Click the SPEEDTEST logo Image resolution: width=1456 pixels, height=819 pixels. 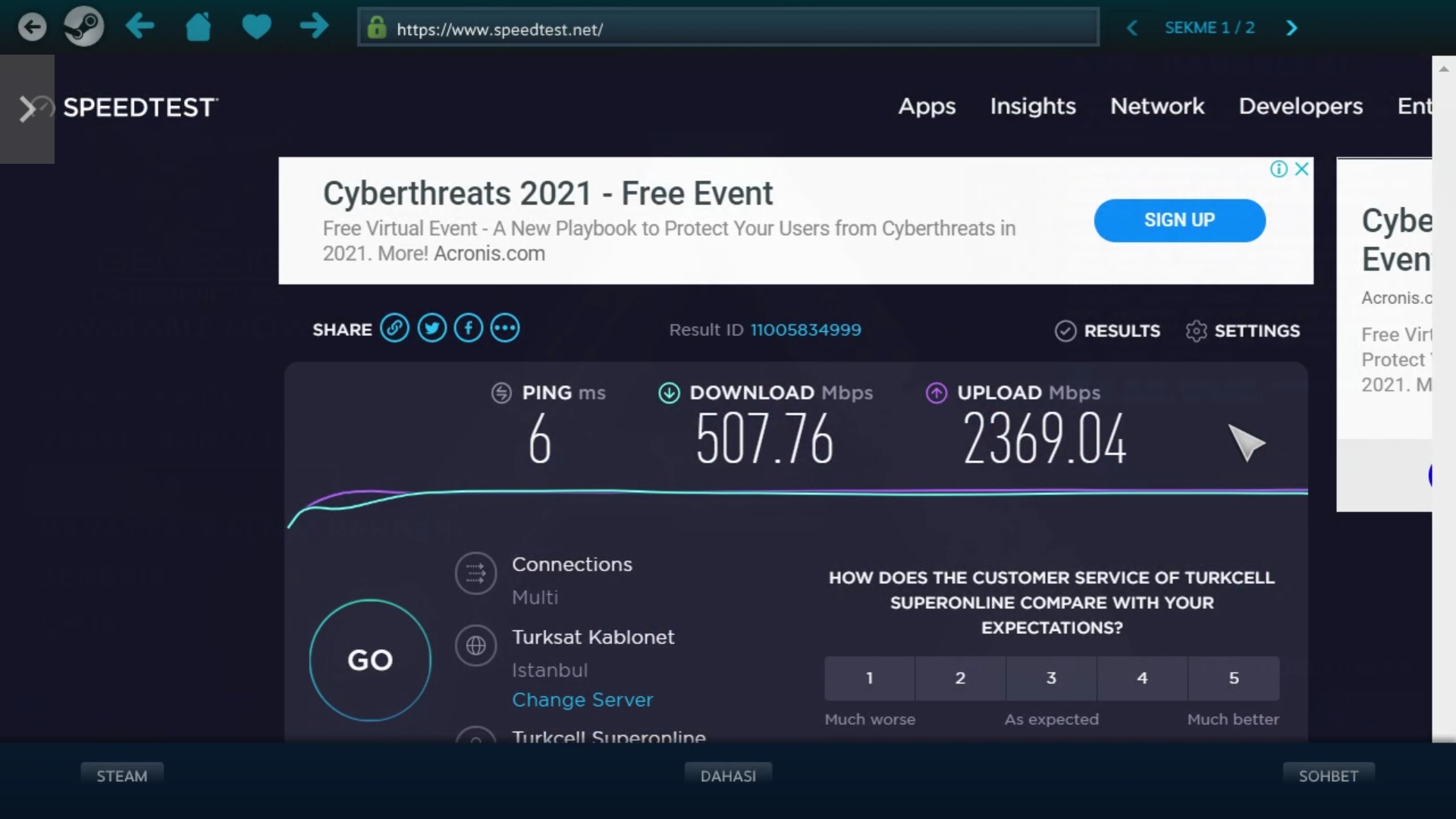pos(140,108)
